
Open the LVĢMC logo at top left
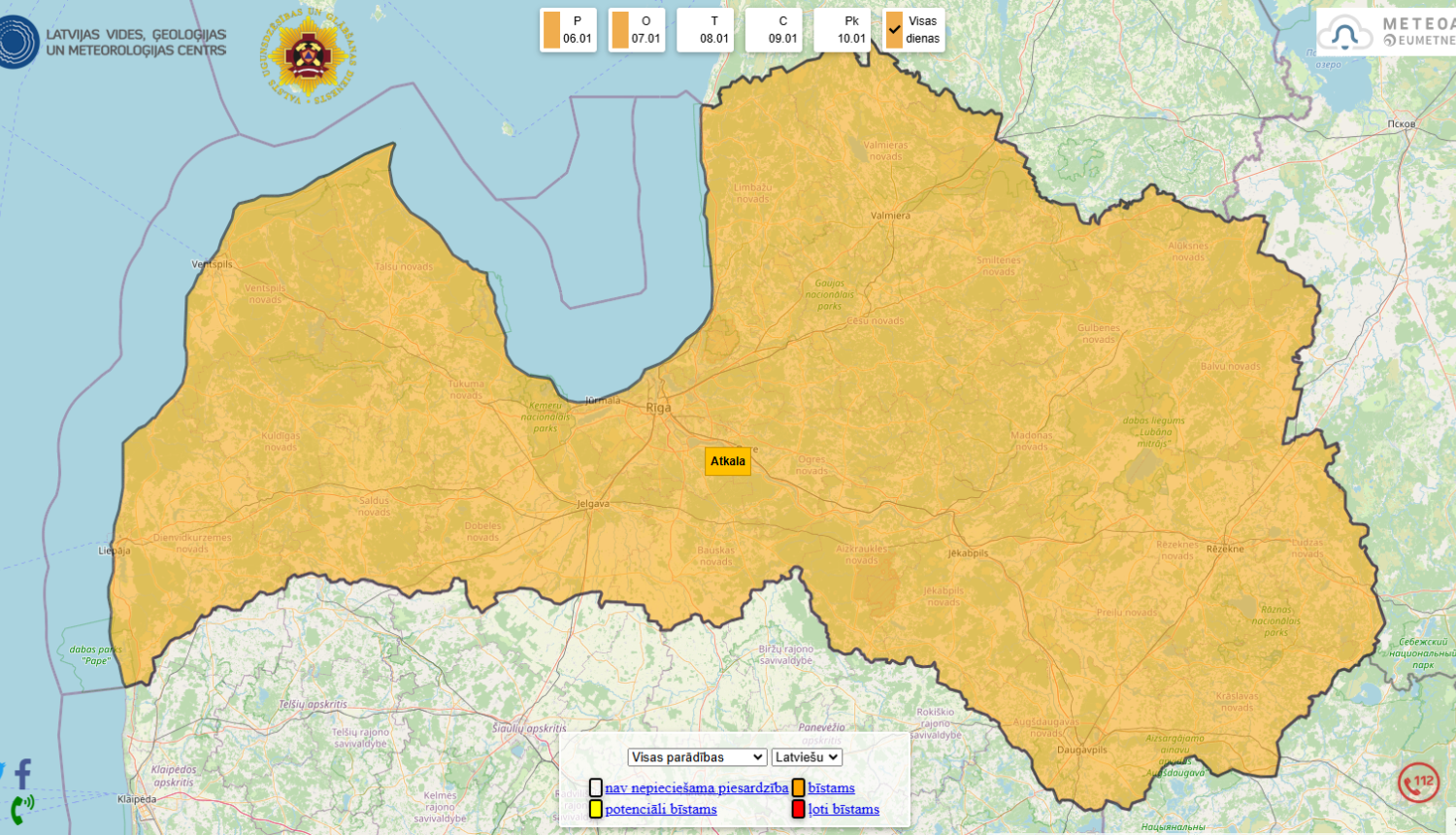[x=114, y=42]
